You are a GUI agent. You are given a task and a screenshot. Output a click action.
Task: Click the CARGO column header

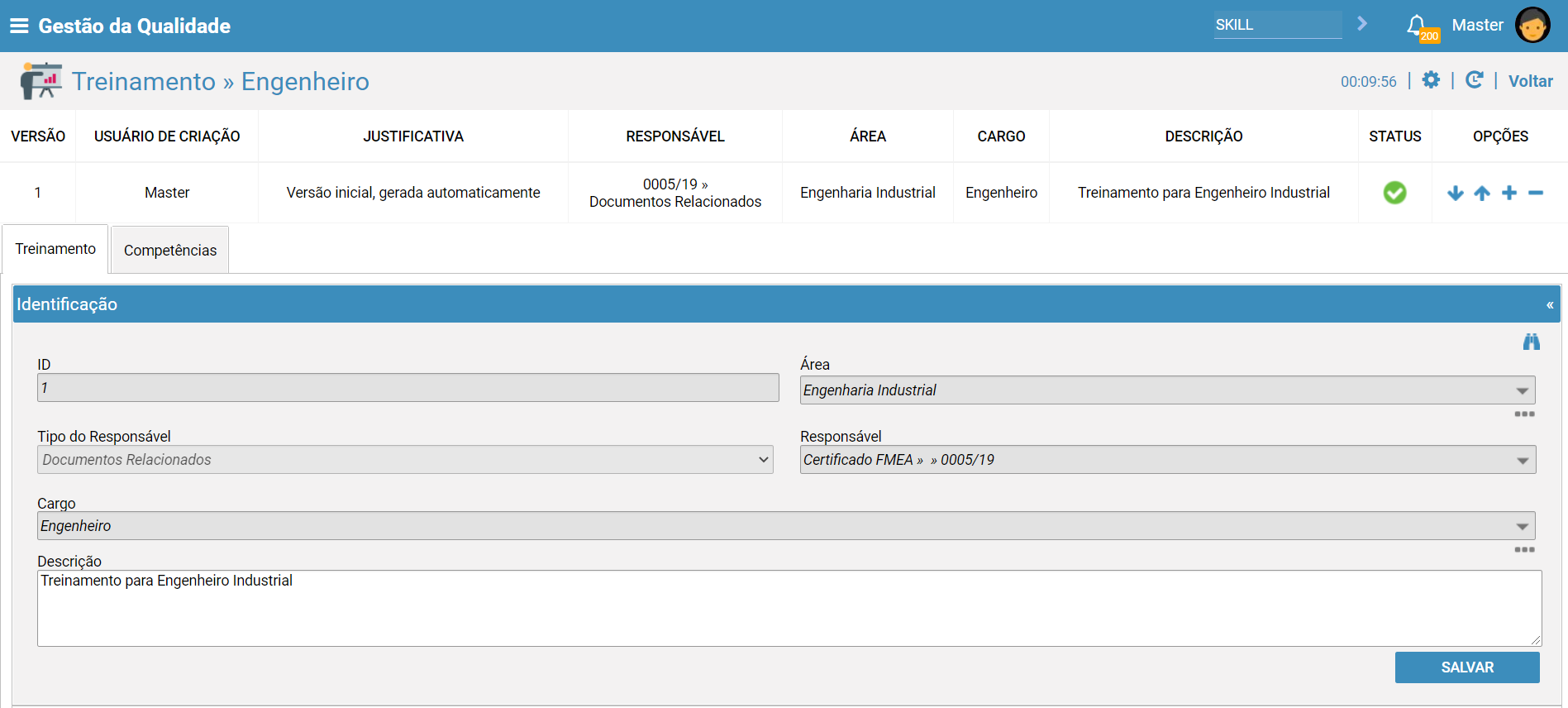pos(1001,136)
